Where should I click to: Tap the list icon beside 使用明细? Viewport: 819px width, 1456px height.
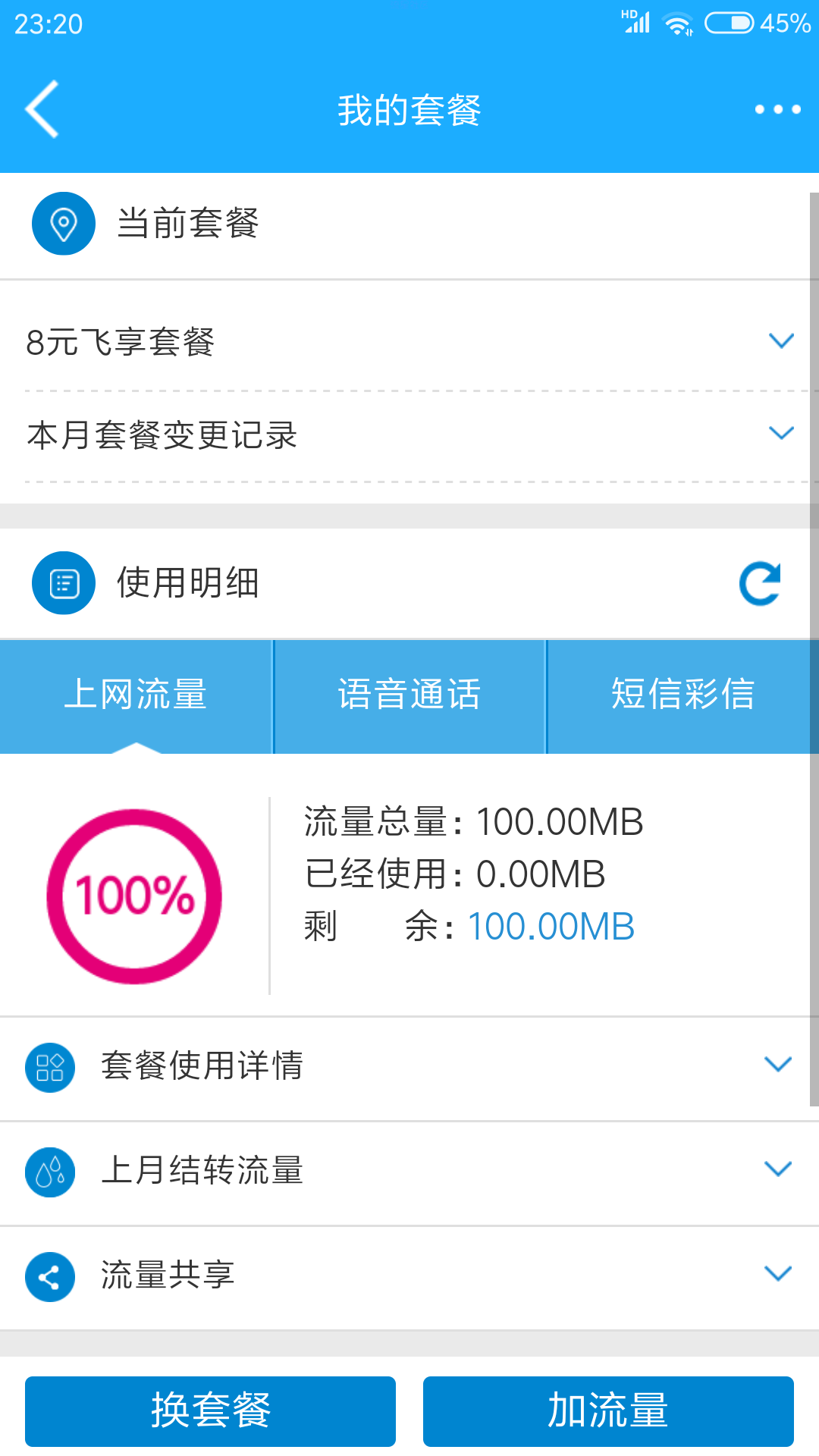pyautogui.click(x=64, y=582)
